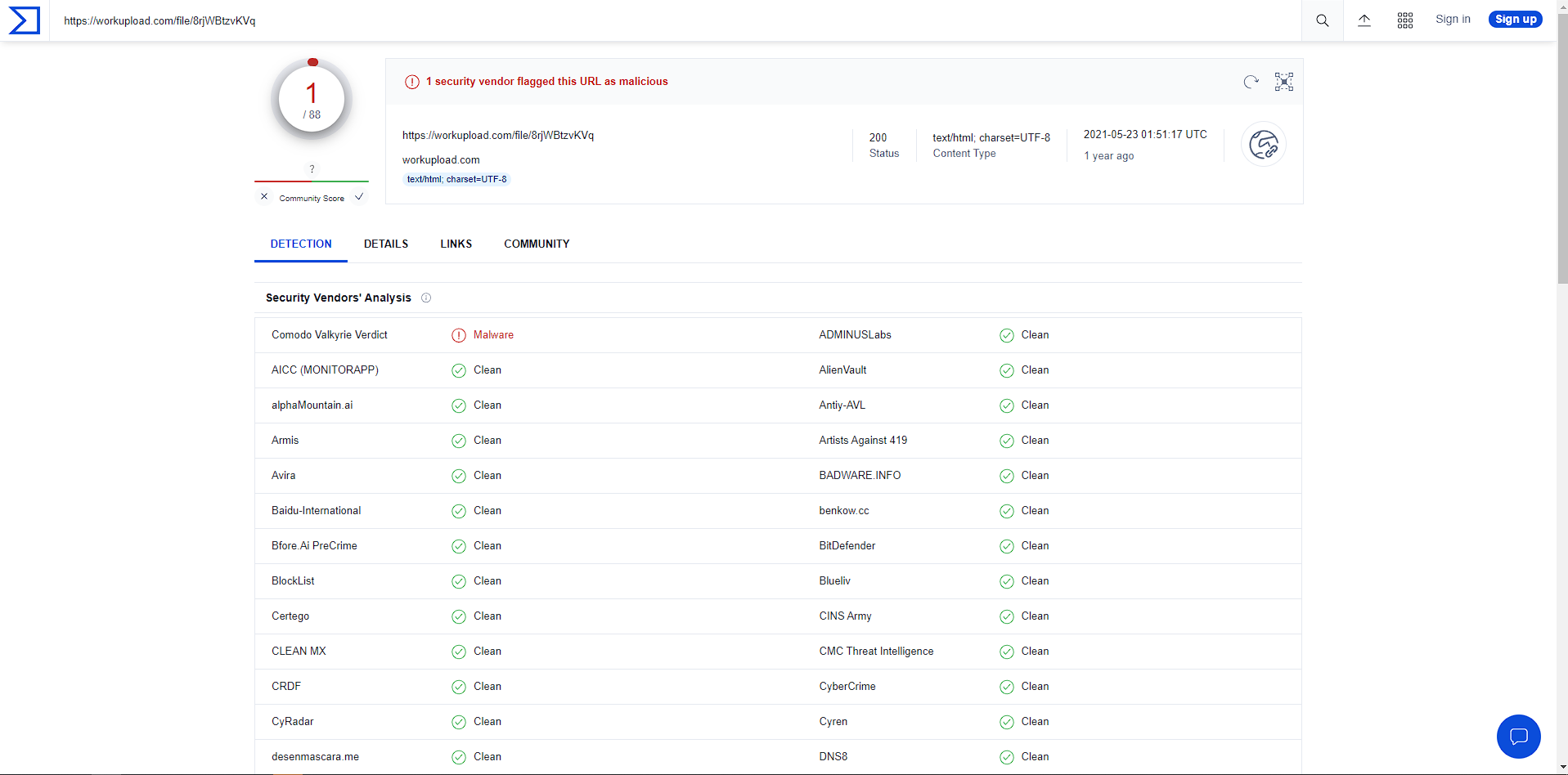Open search with the magnifier icon
The width and height of the screenshot is (1568, 775).
pos(1322,20)
